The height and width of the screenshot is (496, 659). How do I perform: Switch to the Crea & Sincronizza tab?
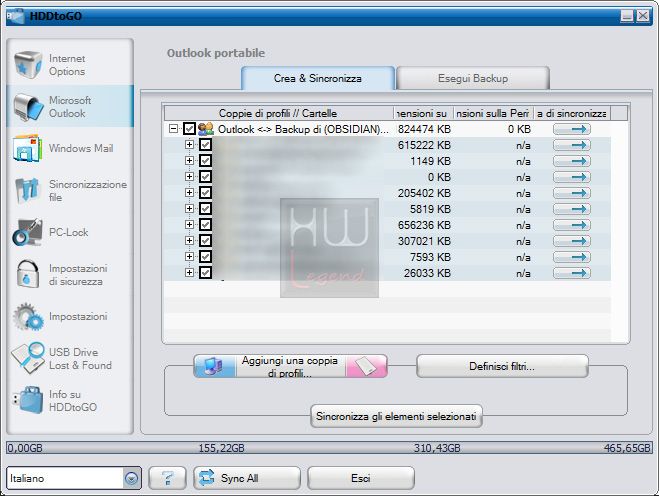pyautogui.click(x=318, y=78)
